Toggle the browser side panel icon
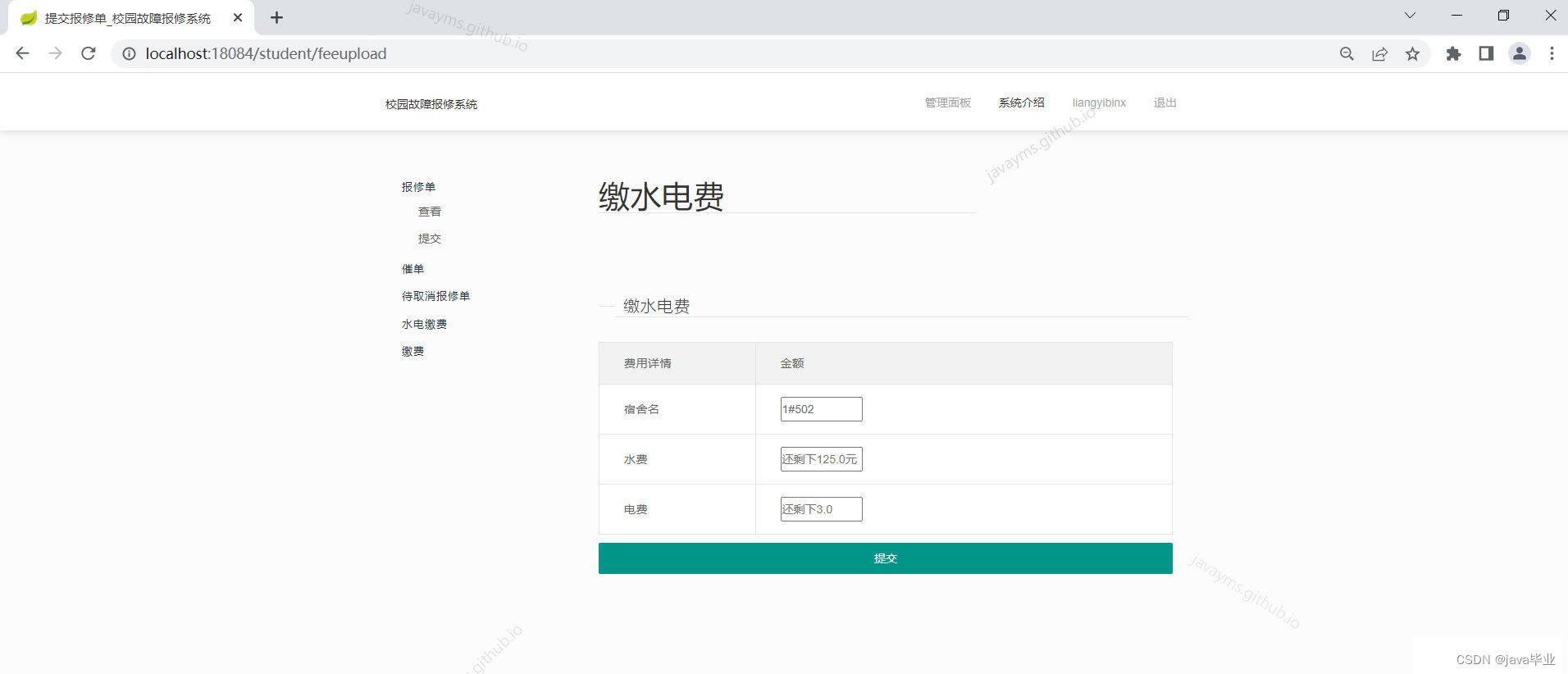The image size is (1568, 674). 1486,53
